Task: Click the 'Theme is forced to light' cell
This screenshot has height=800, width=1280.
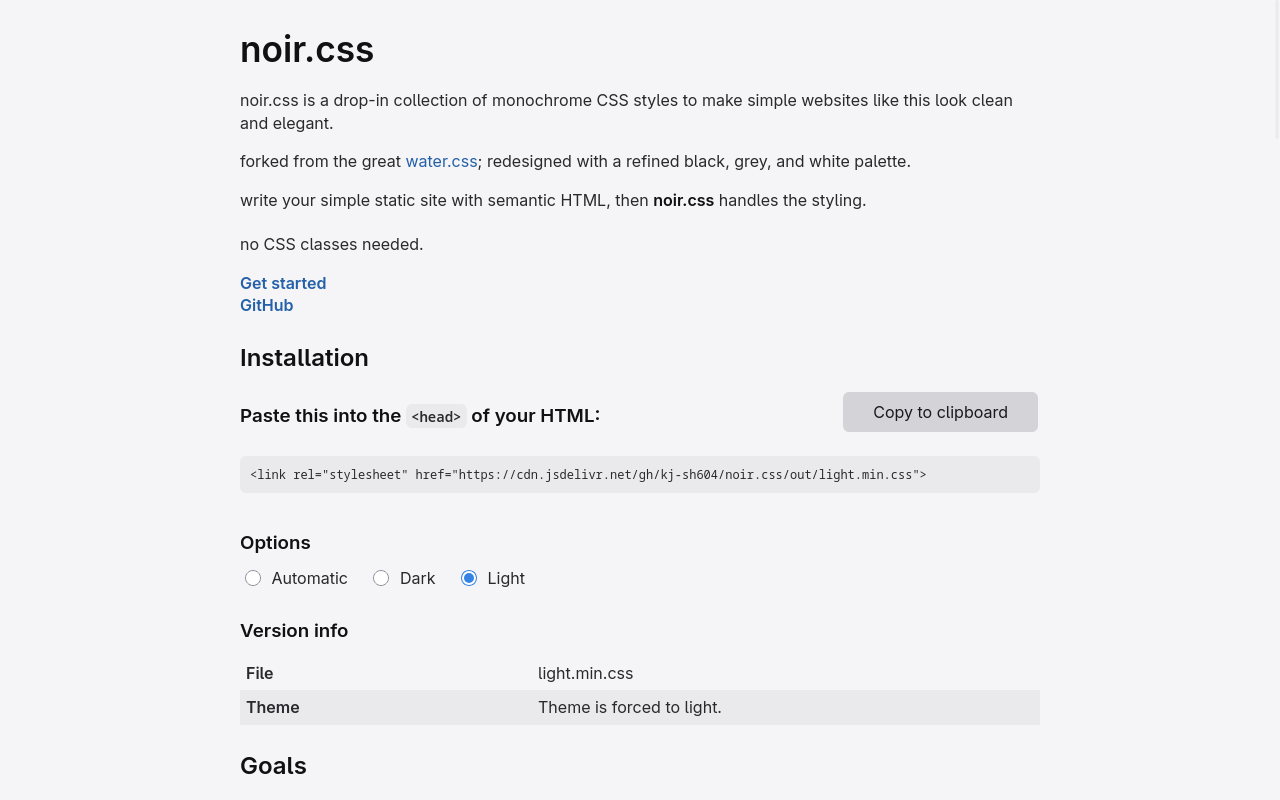Action: click(x=629, y=707)
